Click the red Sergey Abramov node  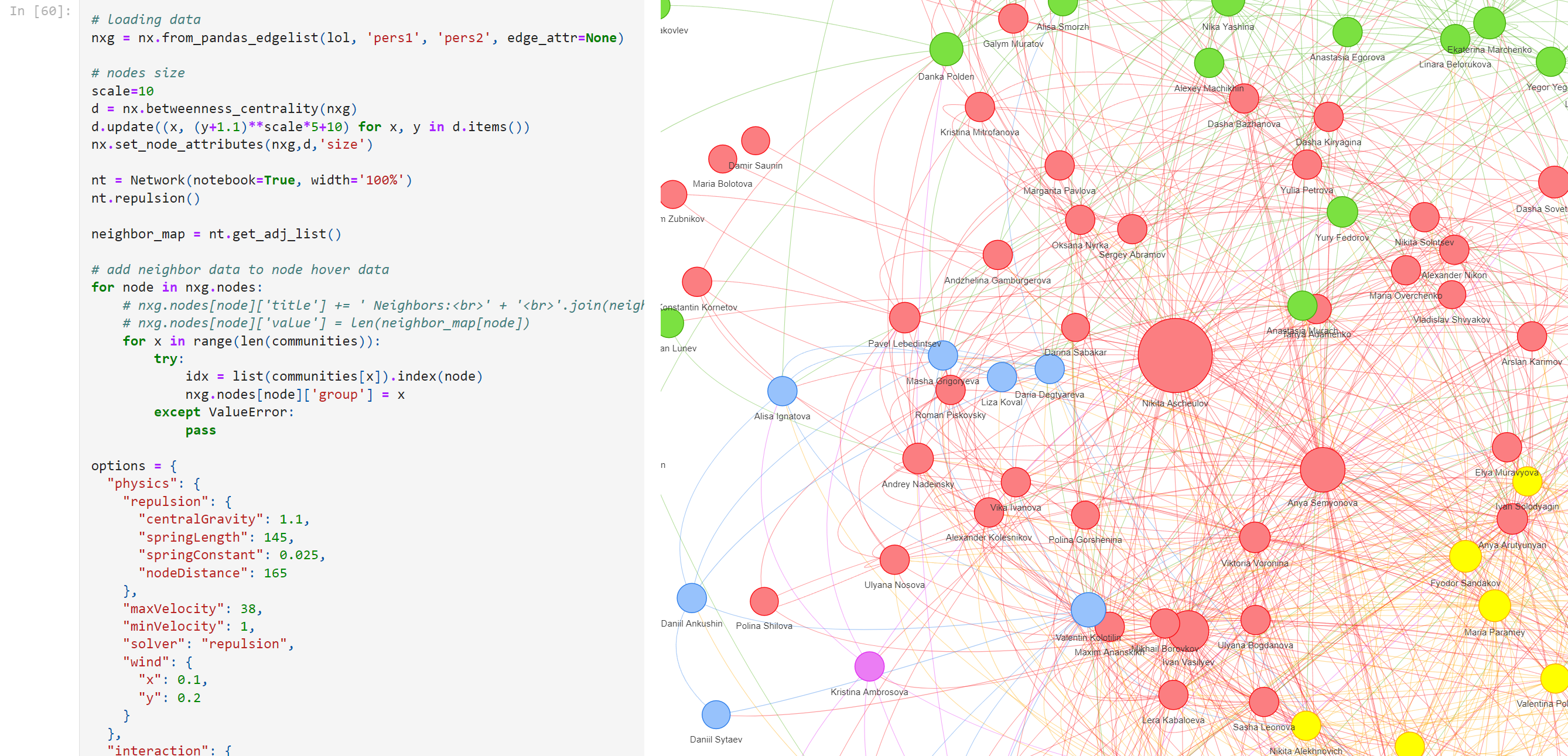tap(1132, 230)
